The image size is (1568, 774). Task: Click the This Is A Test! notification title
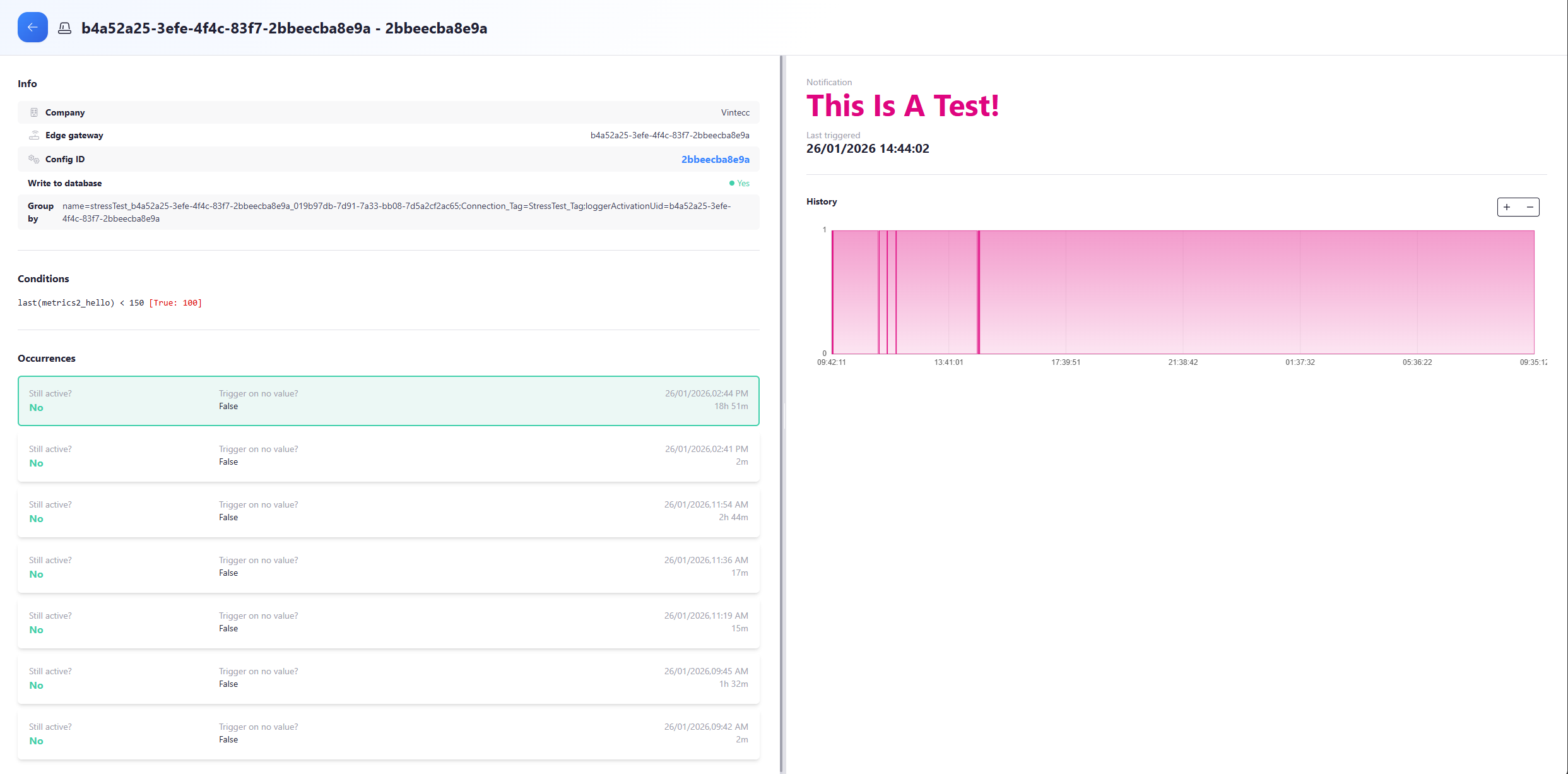(x=903, y=105)
